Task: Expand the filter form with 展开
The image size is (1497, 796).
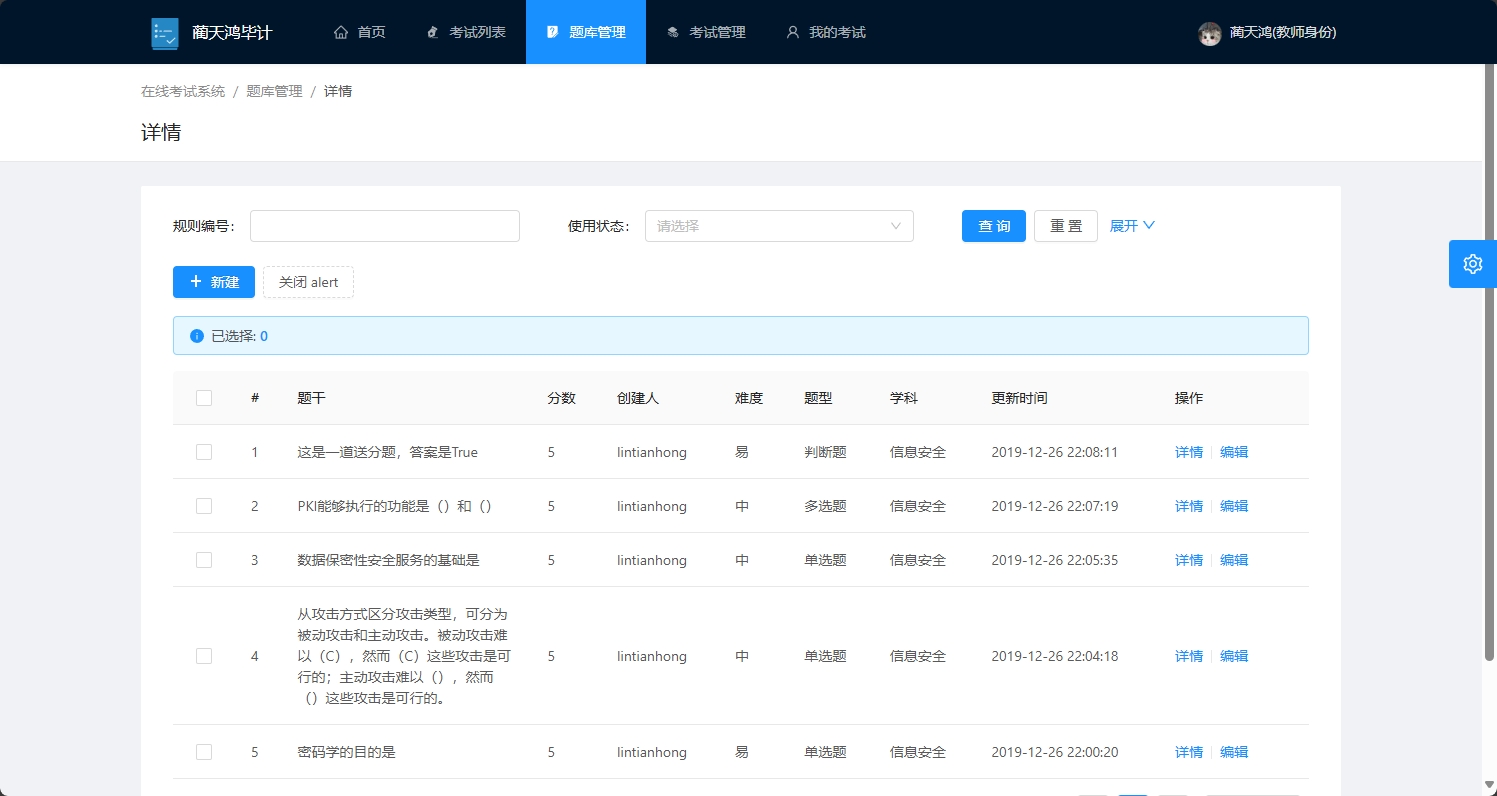Action: point(1132,226)
